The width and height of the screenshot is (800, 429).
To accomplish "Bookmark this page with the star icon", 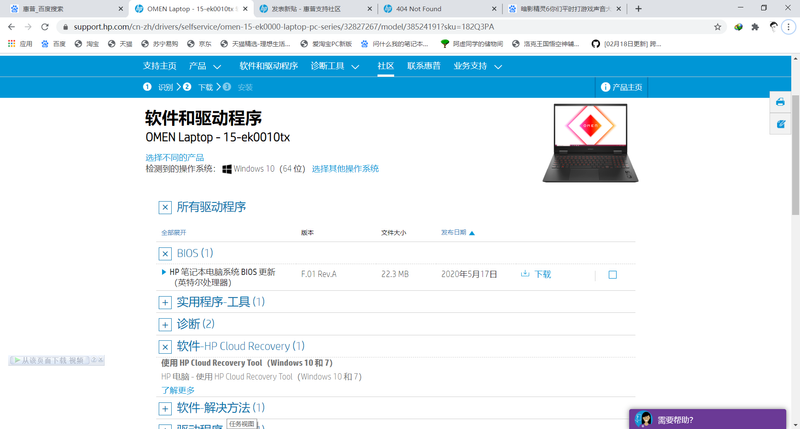I will (717, 27).
